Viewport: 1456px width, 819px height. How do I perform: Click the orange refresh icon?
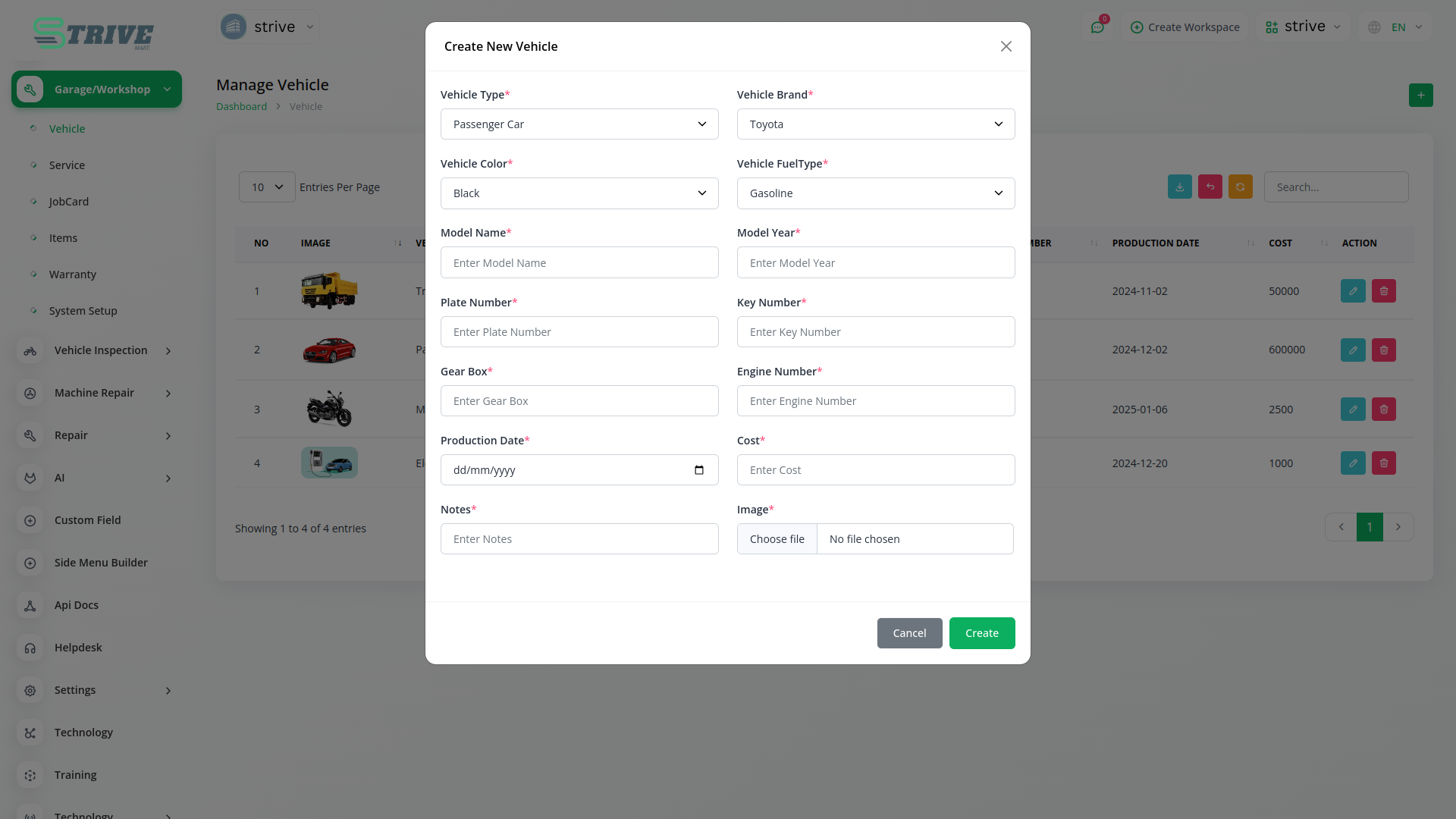[1241, 187]
